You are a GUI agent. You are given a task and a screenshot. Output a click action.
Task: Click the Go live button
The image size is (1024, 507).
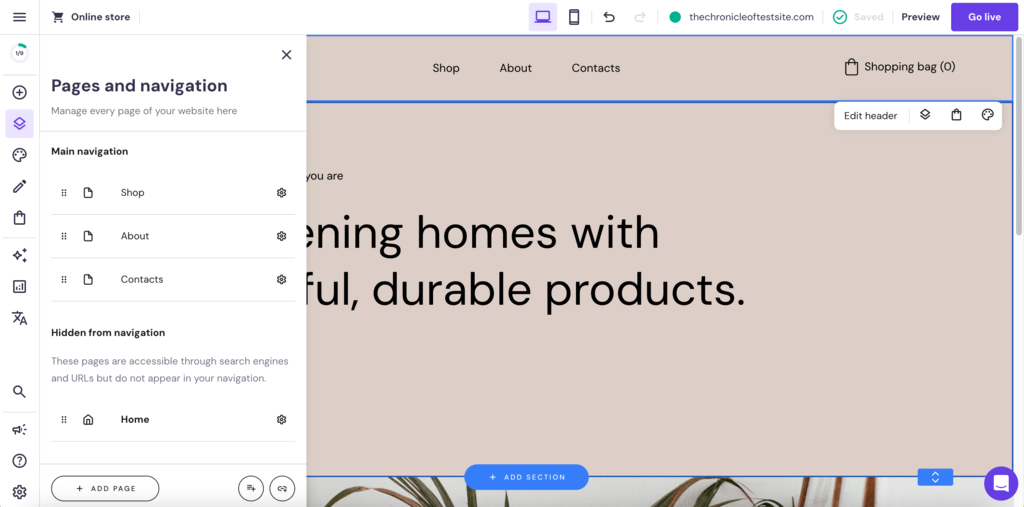(x=984, y=17)
